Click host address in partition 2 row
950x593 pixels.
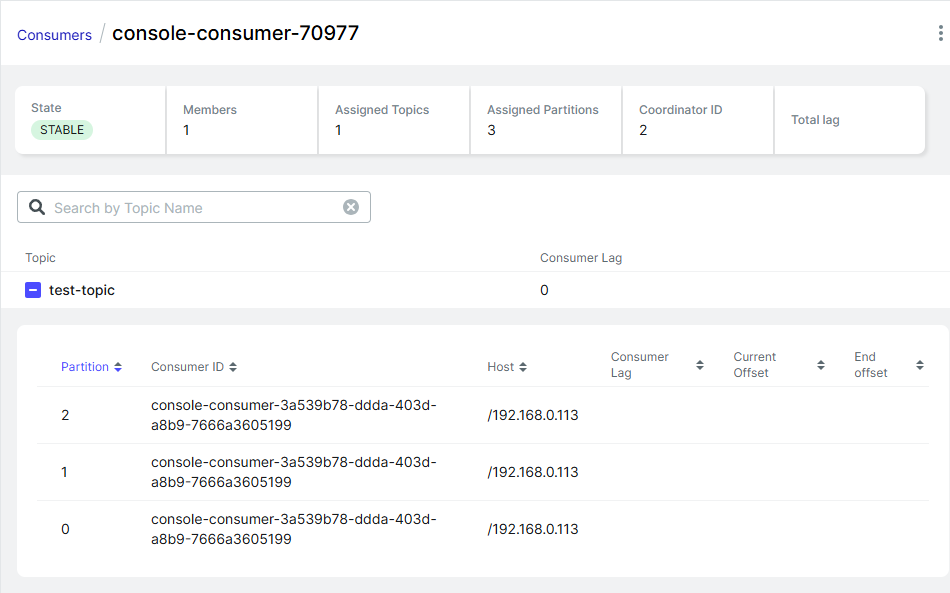[x=533, y=415]
